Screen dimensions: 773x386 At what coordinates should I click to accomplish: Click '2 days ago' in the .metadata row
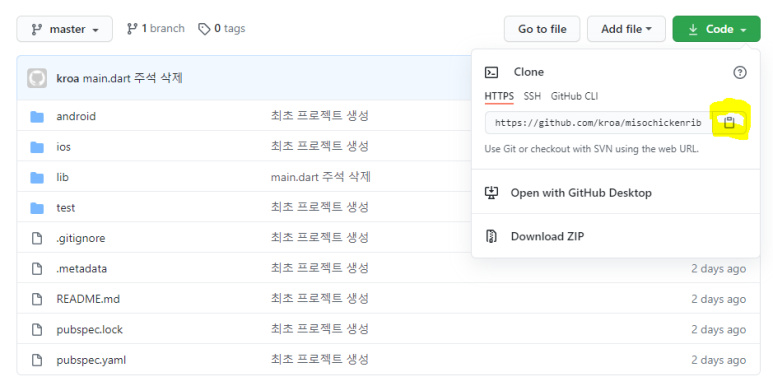[718, 269]
